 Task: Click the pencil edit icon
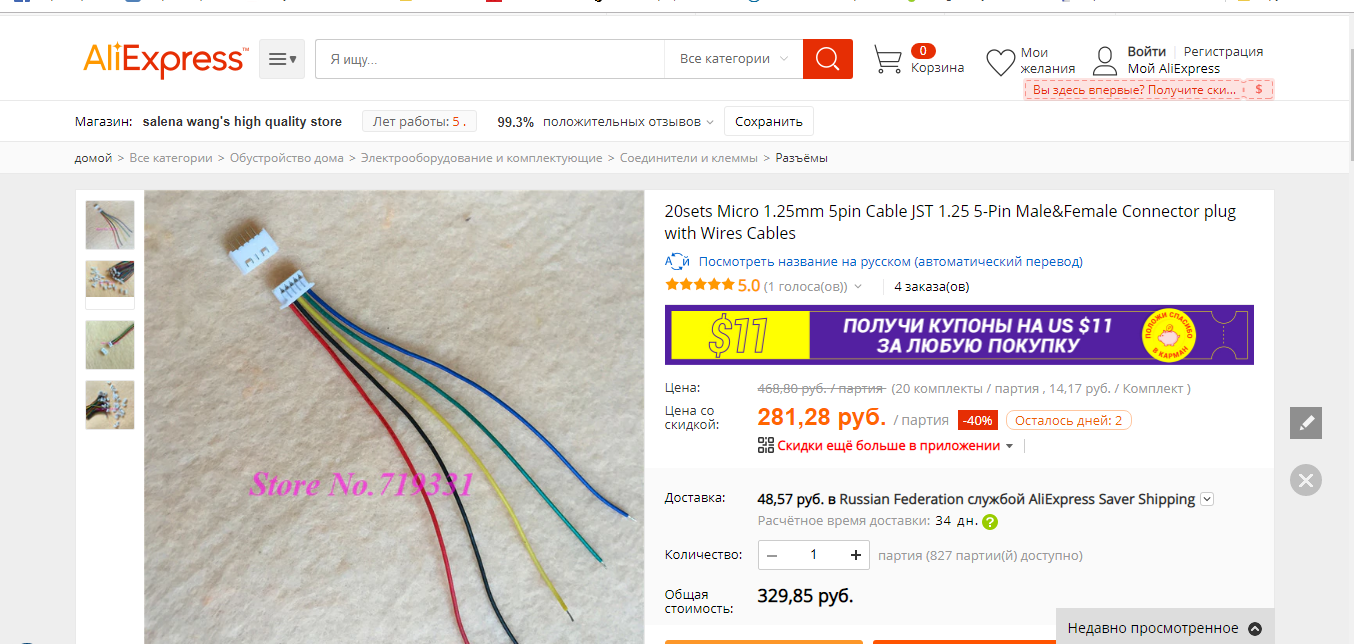(1306, 423)
